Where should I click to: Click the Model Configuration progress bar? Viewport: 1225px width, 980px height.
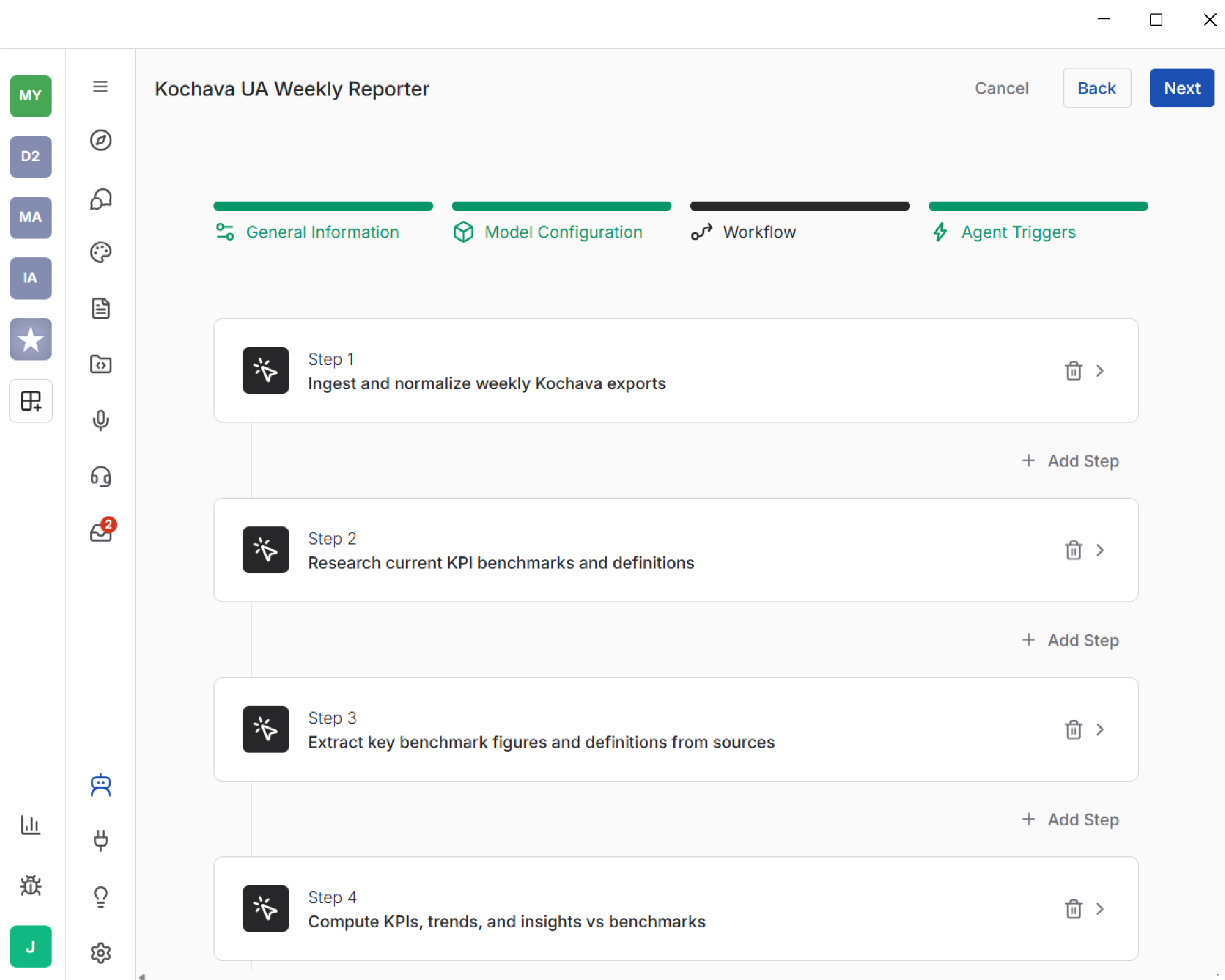[x=561, y=206]
